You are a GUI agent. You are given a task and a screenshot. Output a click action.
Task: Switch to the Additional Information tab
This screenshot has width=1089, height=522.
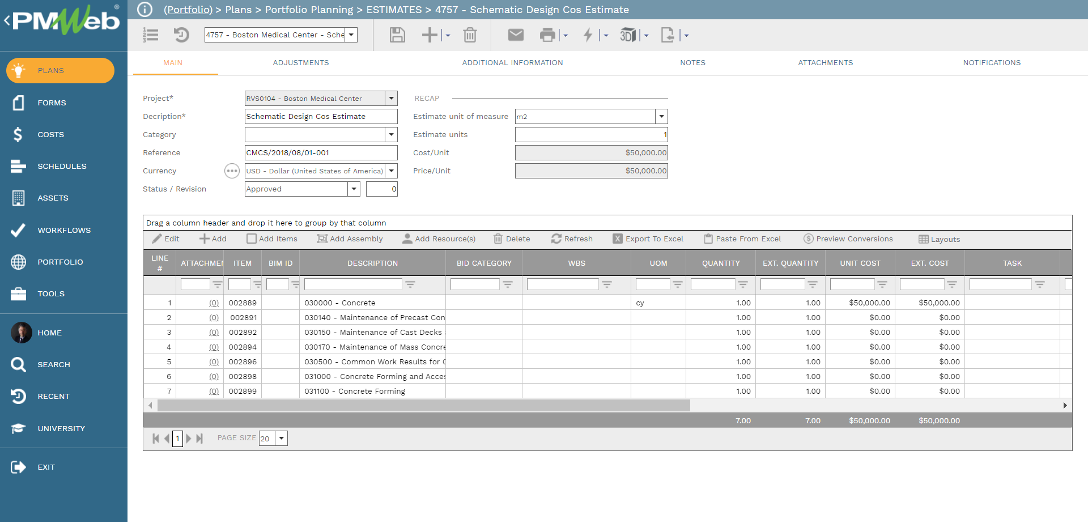click(x=513, y=62)
